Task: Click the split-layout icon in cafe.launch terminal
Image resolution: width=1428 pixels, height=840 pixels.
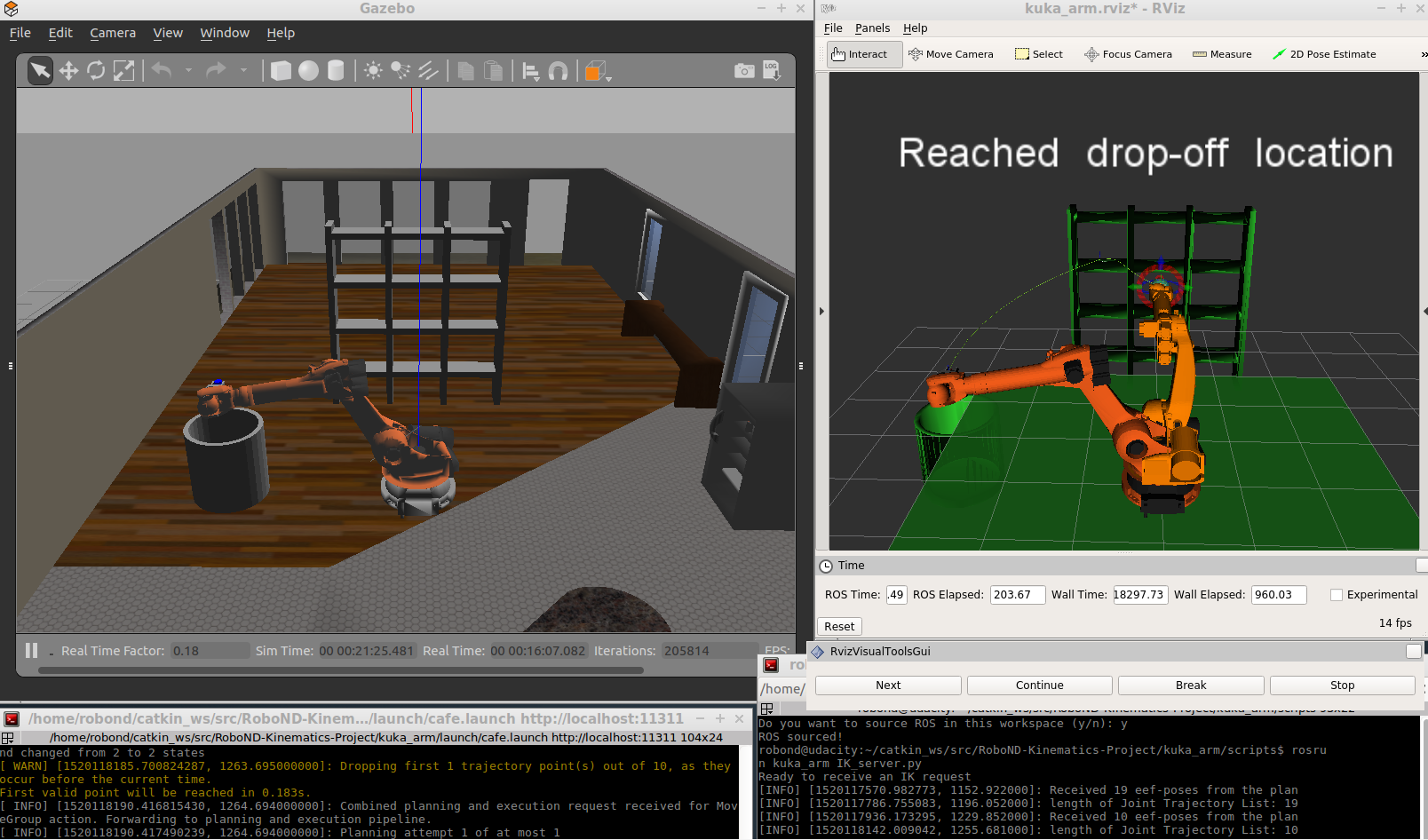Action: [x=8, y=738]
